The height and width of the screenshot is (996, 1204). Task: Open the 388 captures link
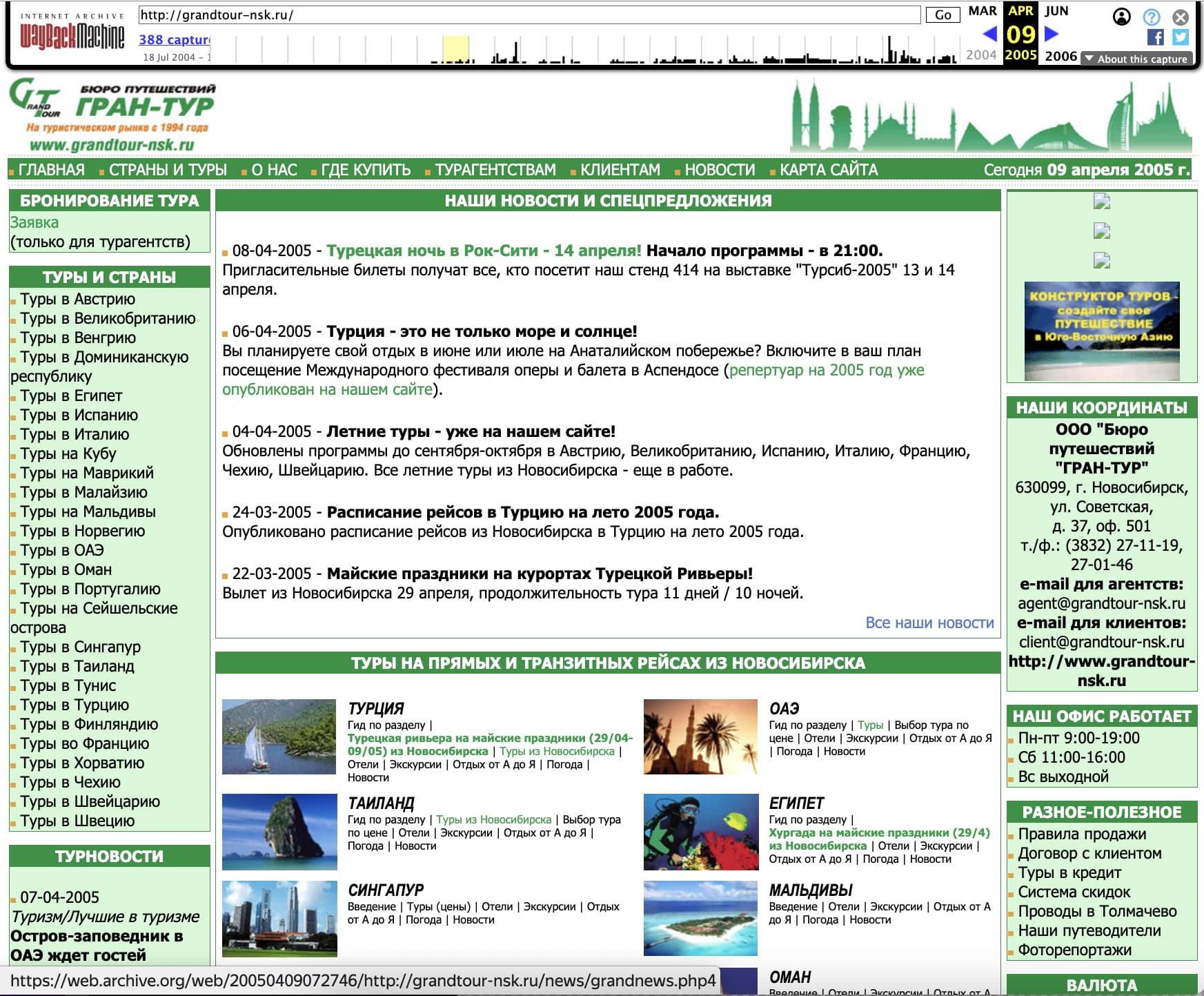(175, 40)
